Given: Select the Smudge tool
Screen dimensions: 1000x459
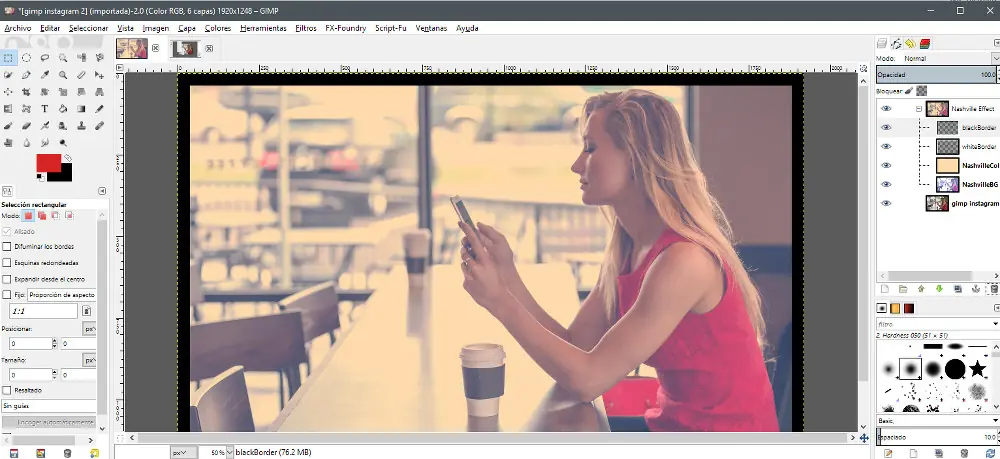Looking at the screenshot, I should coord(45,143).
